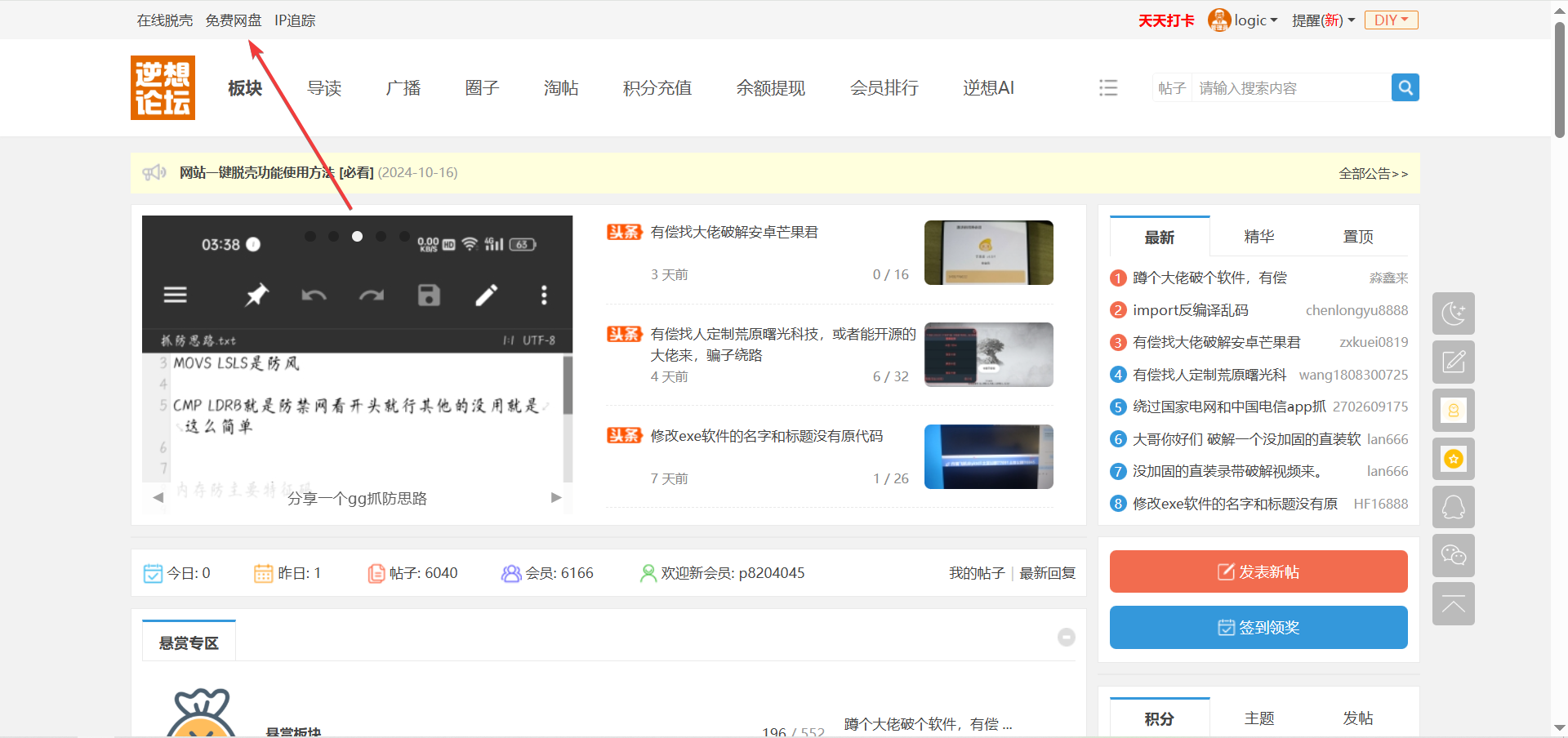
Task: Open the 天天打卡 link
Action: (x=1166, y=20)
